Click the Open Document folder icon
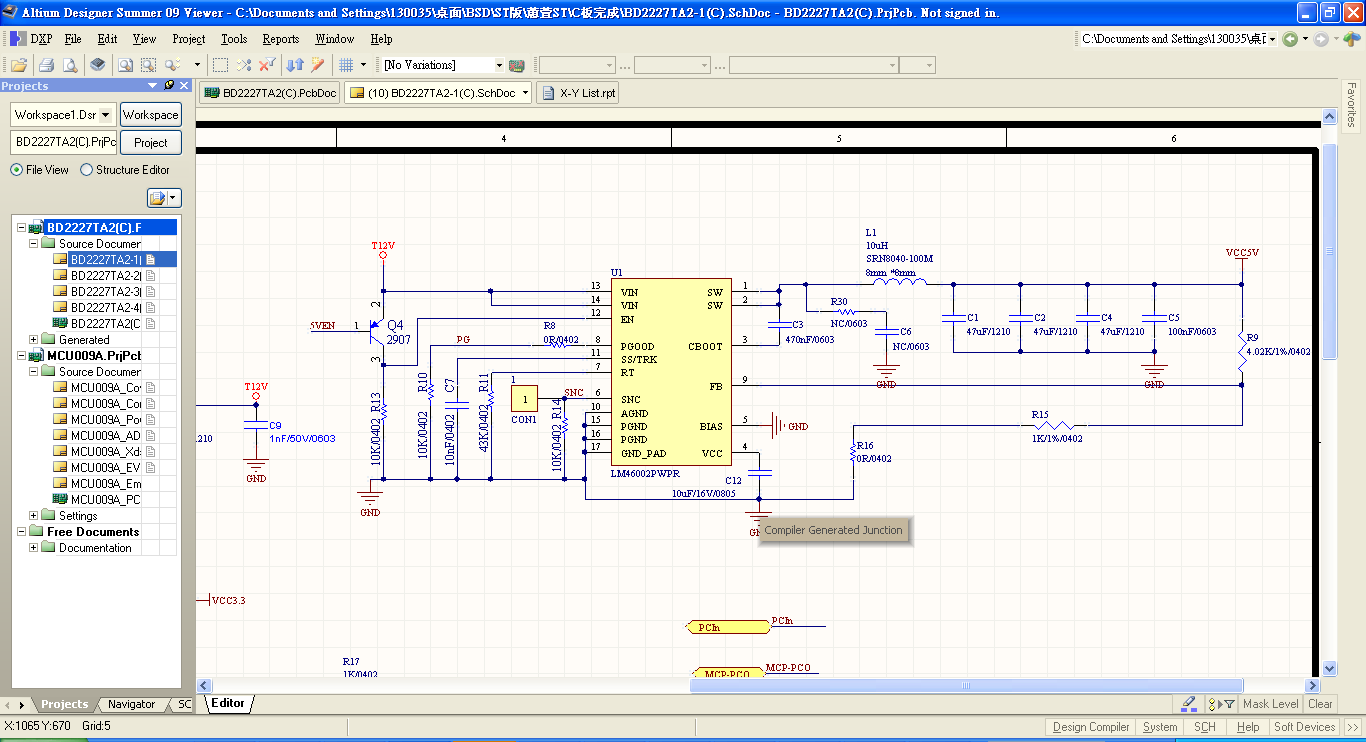This screenshot has width=1366, height=742. (x=19, y=65)
